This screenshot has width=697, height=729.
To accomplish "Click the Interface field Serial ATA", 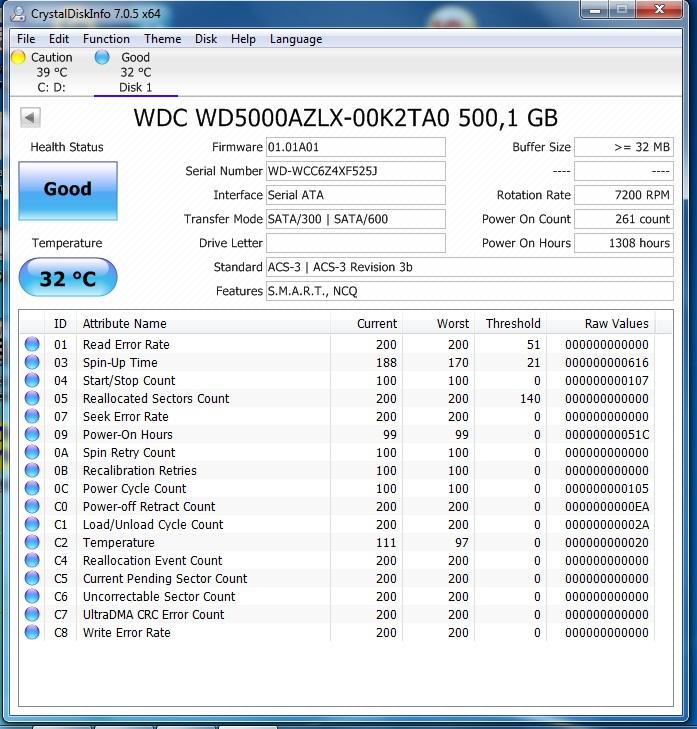I will (356, 195).
